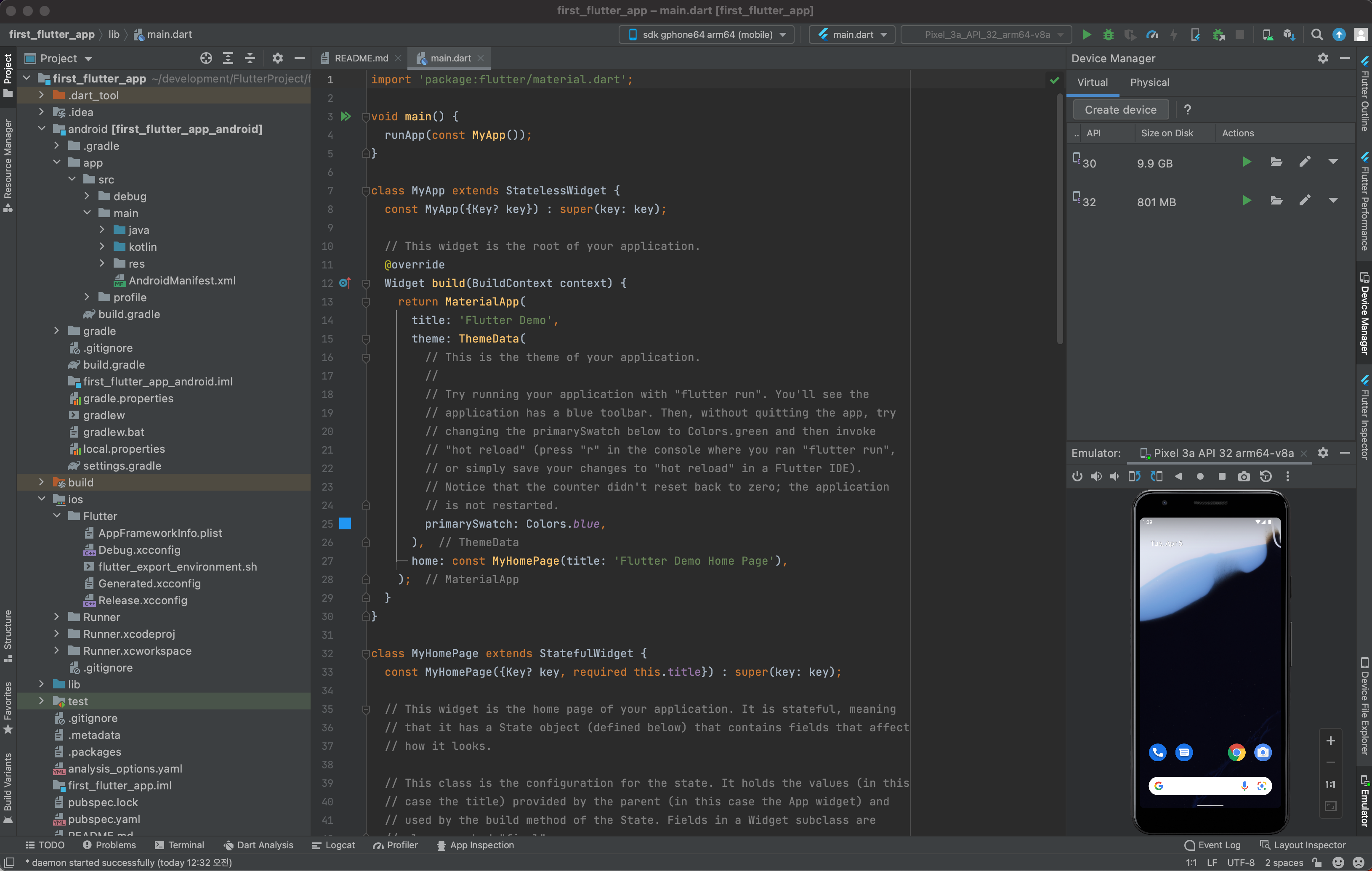Edit the API 32 device pencil icon
The image size is (1372, 871).
(x=1305, y=201)
